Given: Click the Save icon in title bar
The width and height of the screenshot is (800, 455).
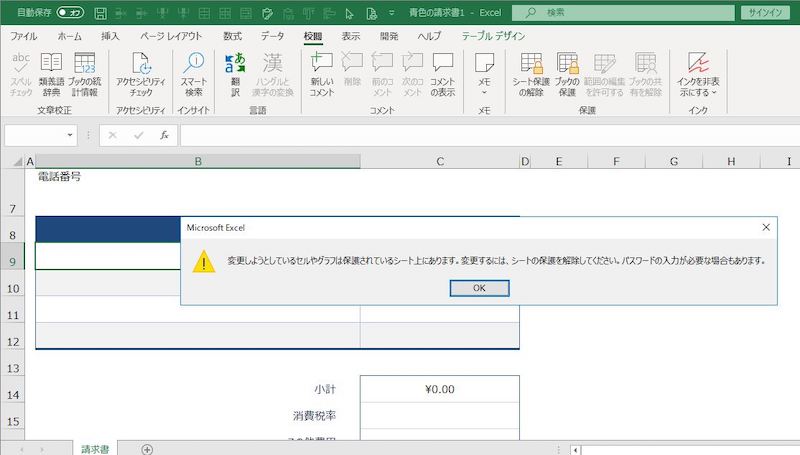Looking at the screenshot, I should [x=101, y=13].
